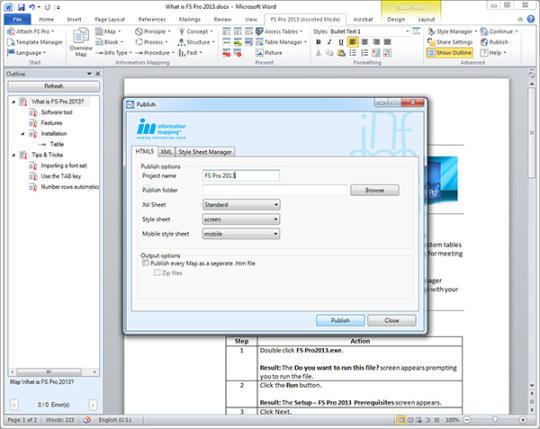This screenshot has width=540, height=429.
Task: Select Software tool in the outline tree
Action: click(56, 112)
